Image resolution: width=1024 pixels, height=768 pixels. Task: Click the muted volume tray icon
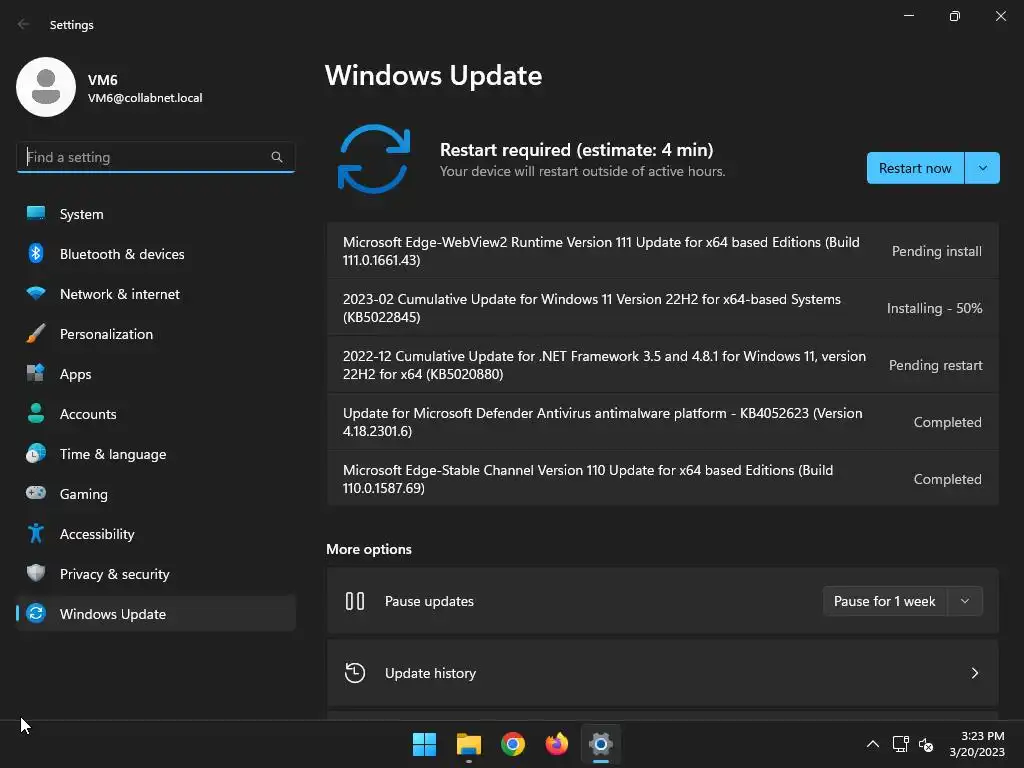[x=926, y=744]
